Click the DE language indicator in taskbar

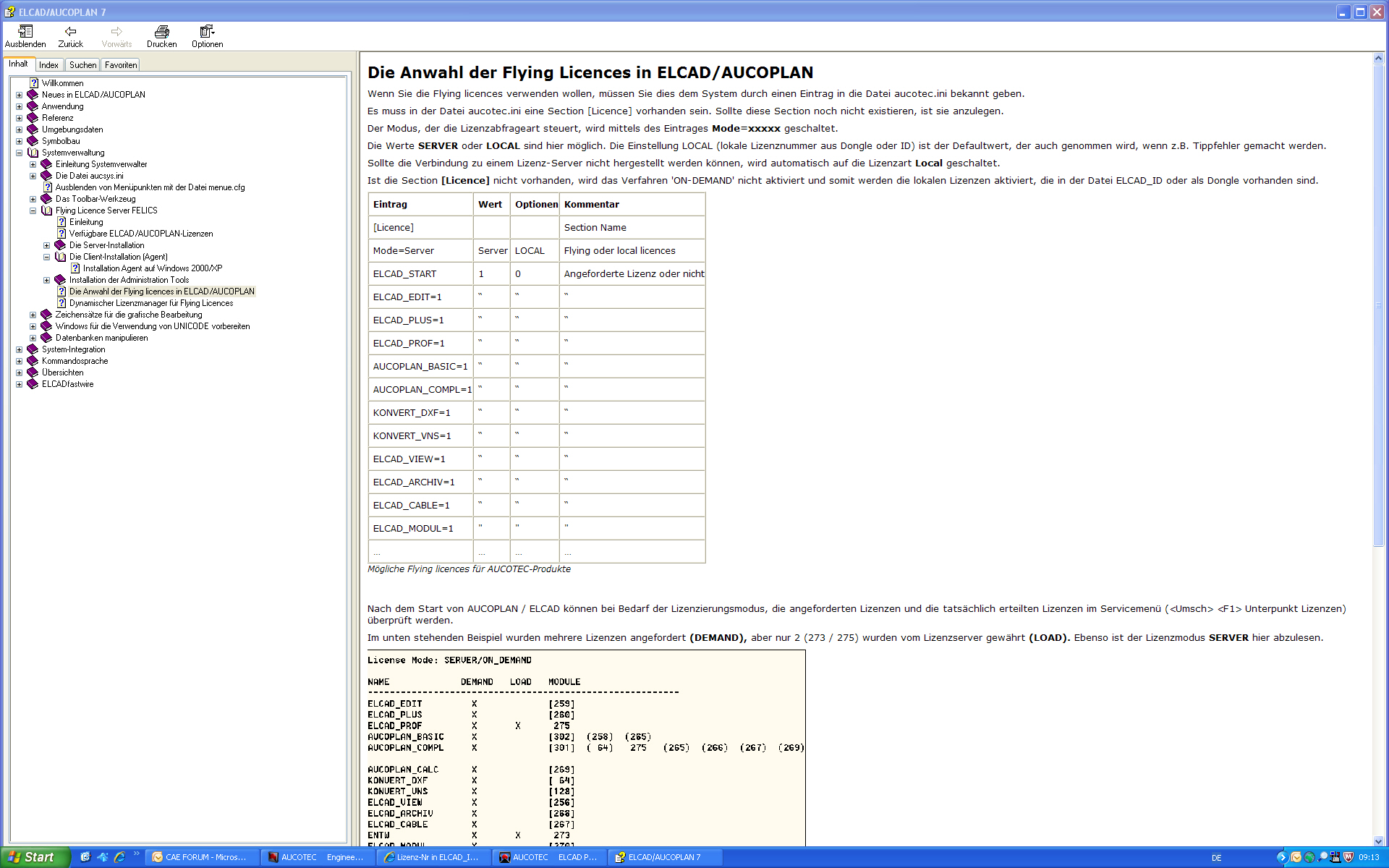[x=1217, y=858]
